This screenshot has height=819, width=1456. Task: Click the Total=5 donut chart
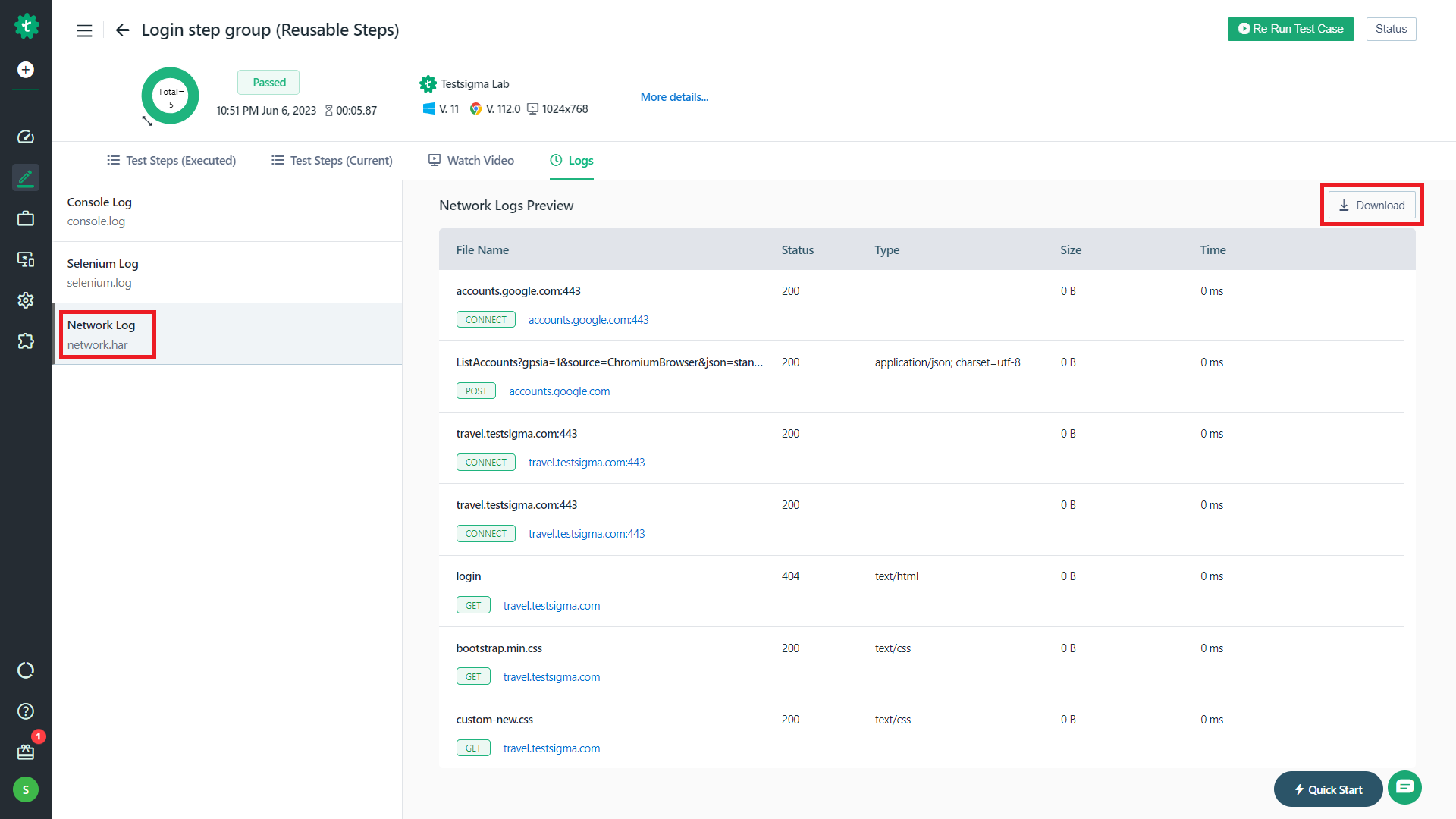tap(171, 96)
